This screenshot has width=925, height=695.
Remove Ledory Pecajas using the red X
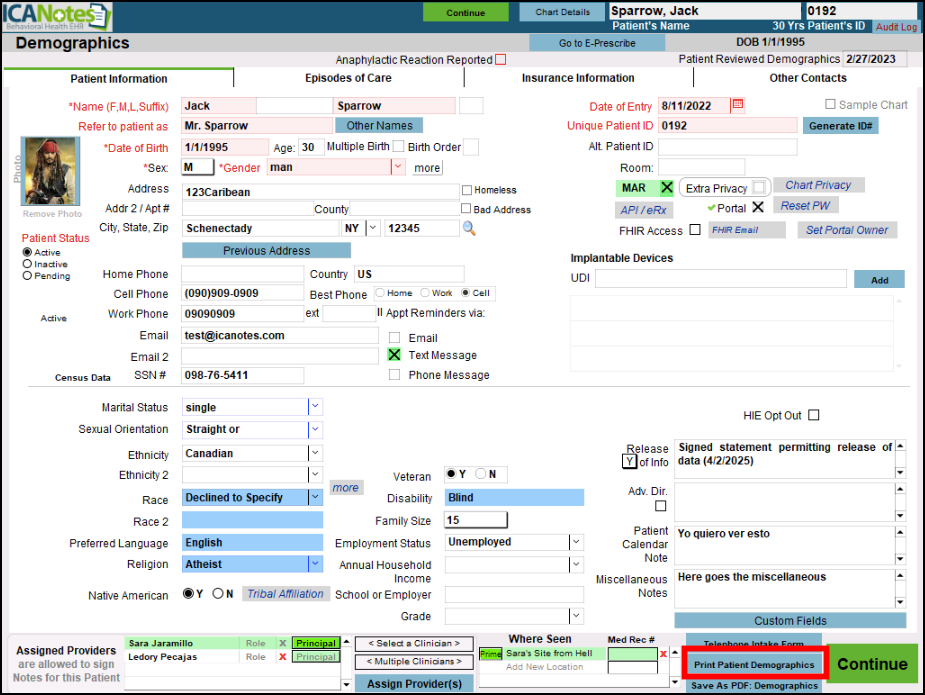[x=282, y=657]
